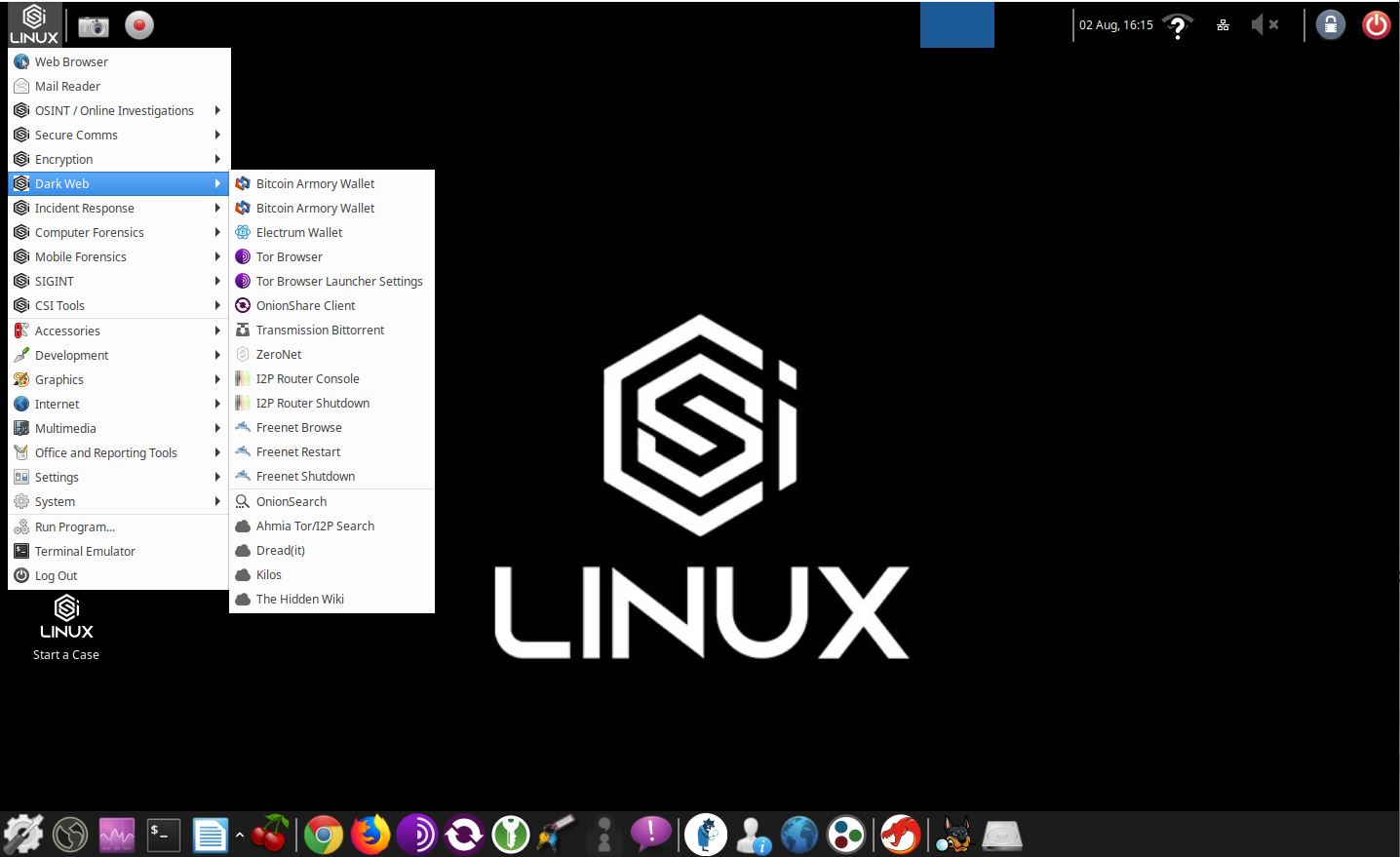Open The Hidden Wiki link
The width and height of the screenshot is (1400, 857).
(x=331, y=599)
